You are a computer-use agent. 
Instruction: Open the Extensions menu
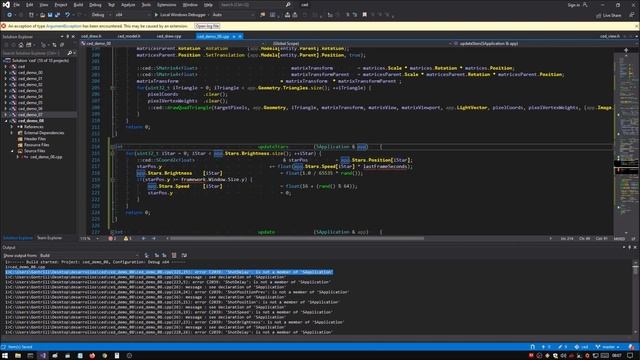pyautogui.click(x=166, y=5)
